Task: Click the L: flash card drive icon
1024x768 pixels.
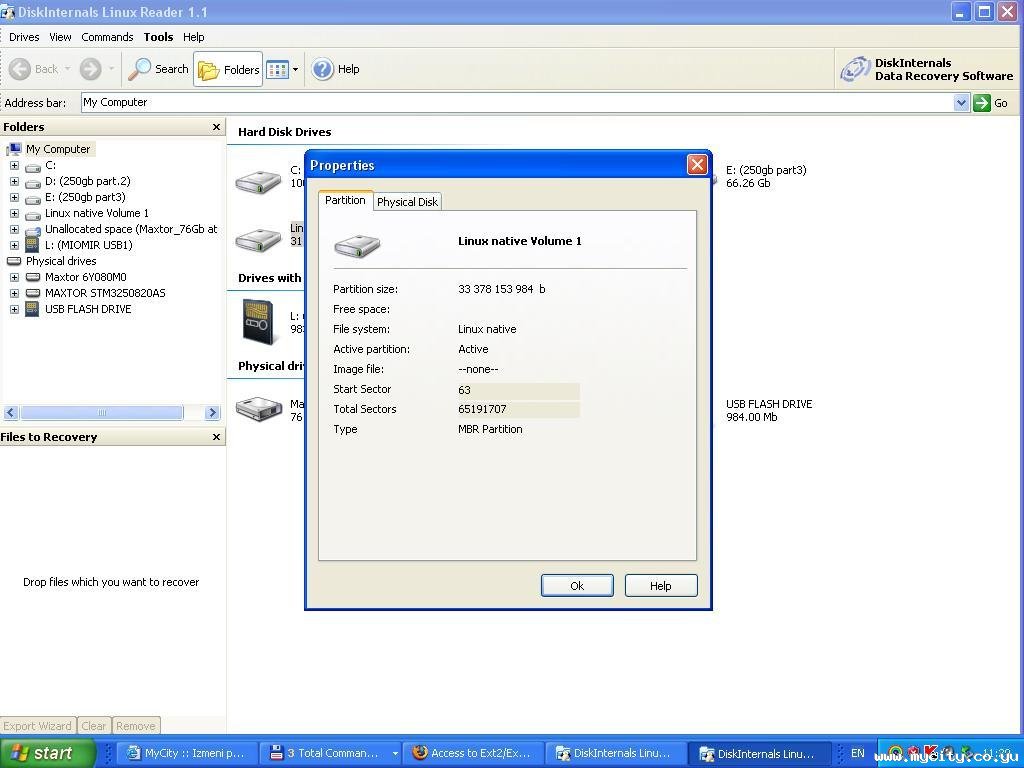Action: point(258,322)
